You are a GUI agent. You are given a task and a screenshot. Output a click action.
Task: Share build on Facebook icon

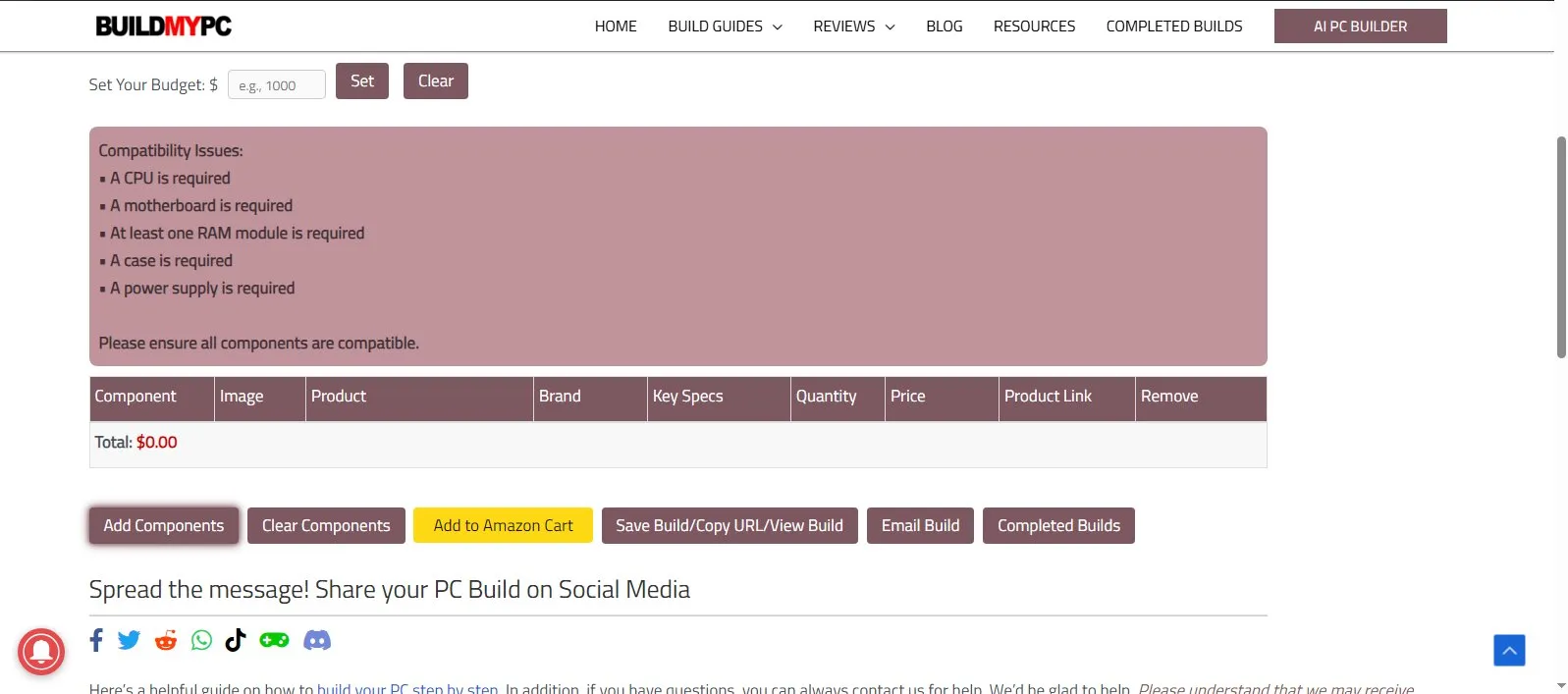pyautogui.click(x=96, y=641)
